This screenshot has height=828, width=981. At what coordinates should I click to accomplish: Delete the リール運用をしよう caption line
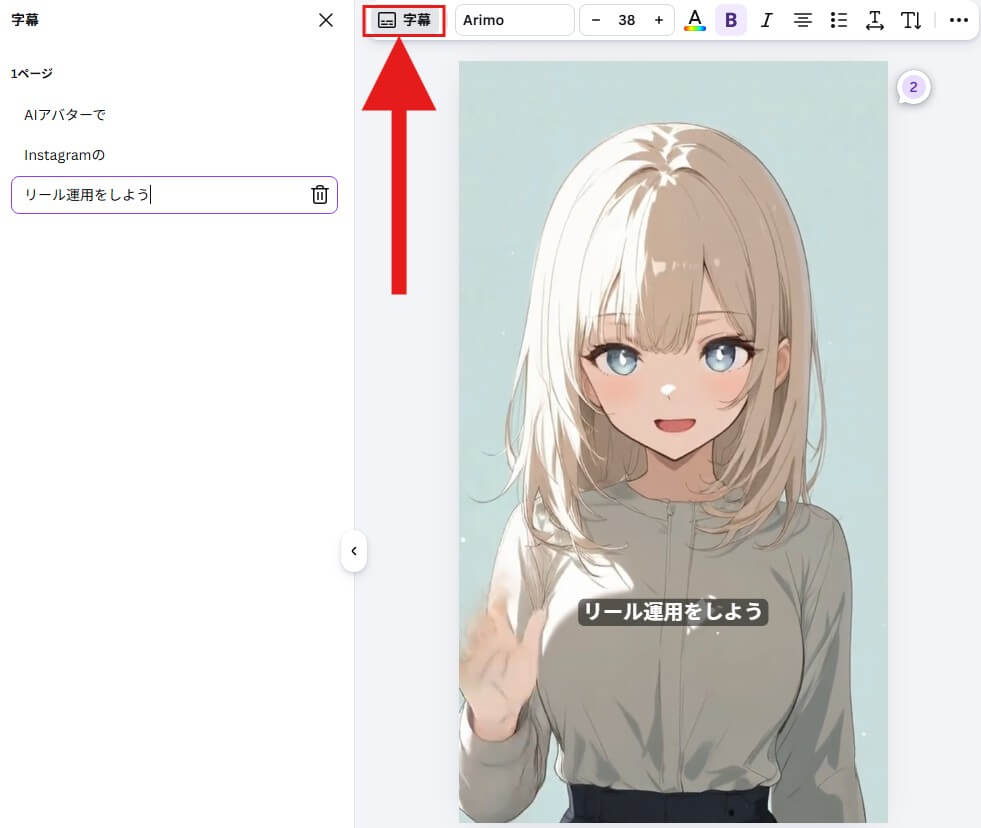(319, 195)
